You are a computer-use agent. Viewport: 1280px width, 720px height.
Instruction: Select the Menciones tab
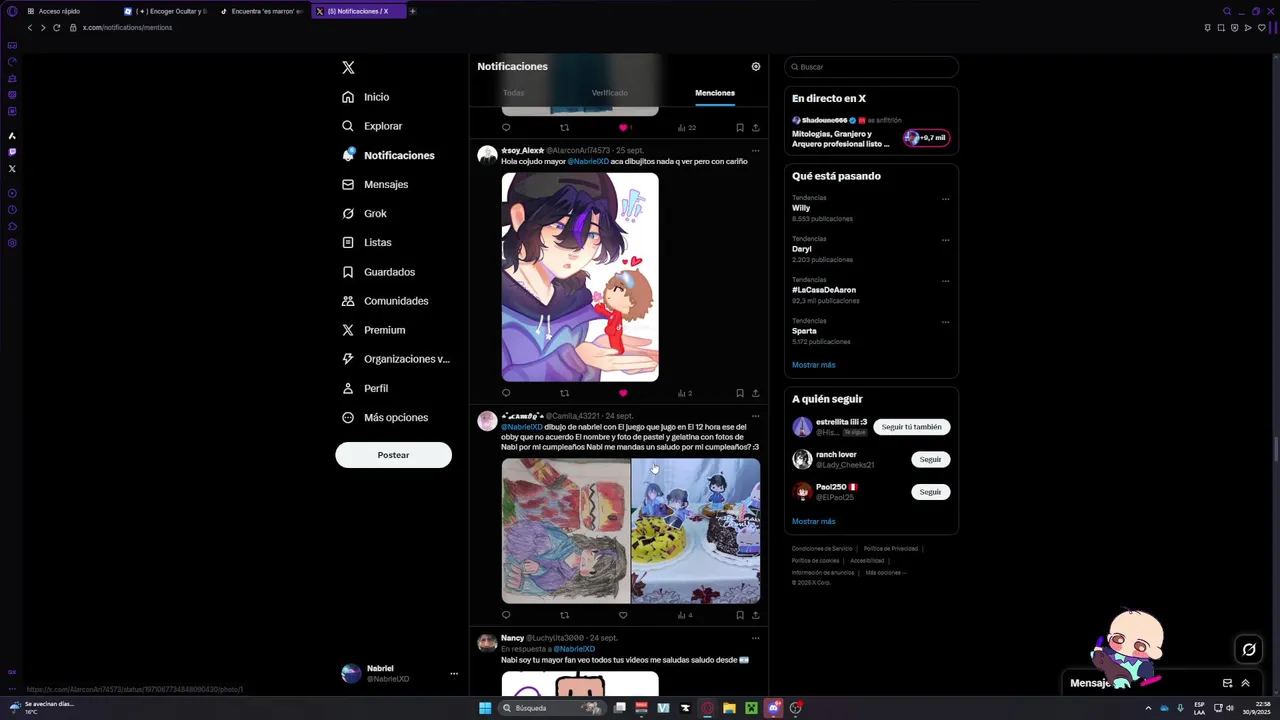pos(715,93)
